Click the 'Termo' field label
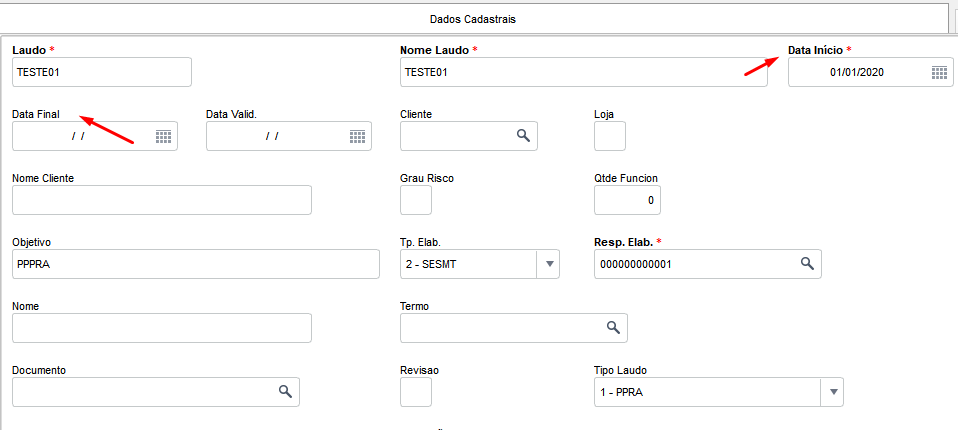This screenshot has height=430, width=958. pyautogui.click(x=415, y=306)
